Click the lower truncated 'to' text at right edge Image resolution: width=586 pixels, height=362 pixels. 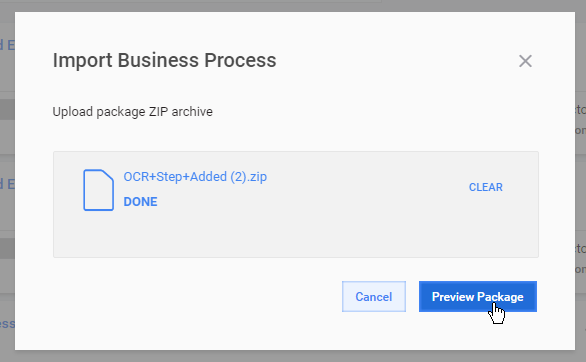580,248
